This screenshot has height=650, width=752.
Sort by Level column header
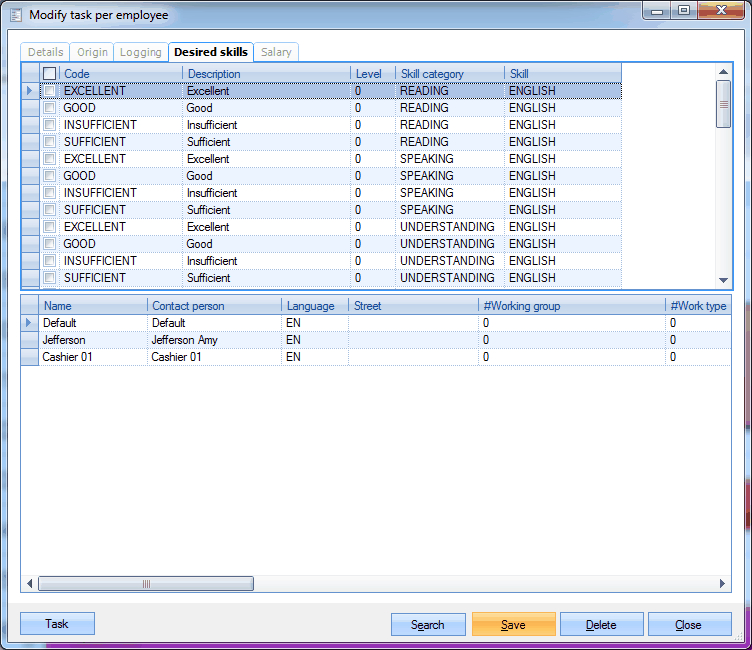(x=373, y=73)
